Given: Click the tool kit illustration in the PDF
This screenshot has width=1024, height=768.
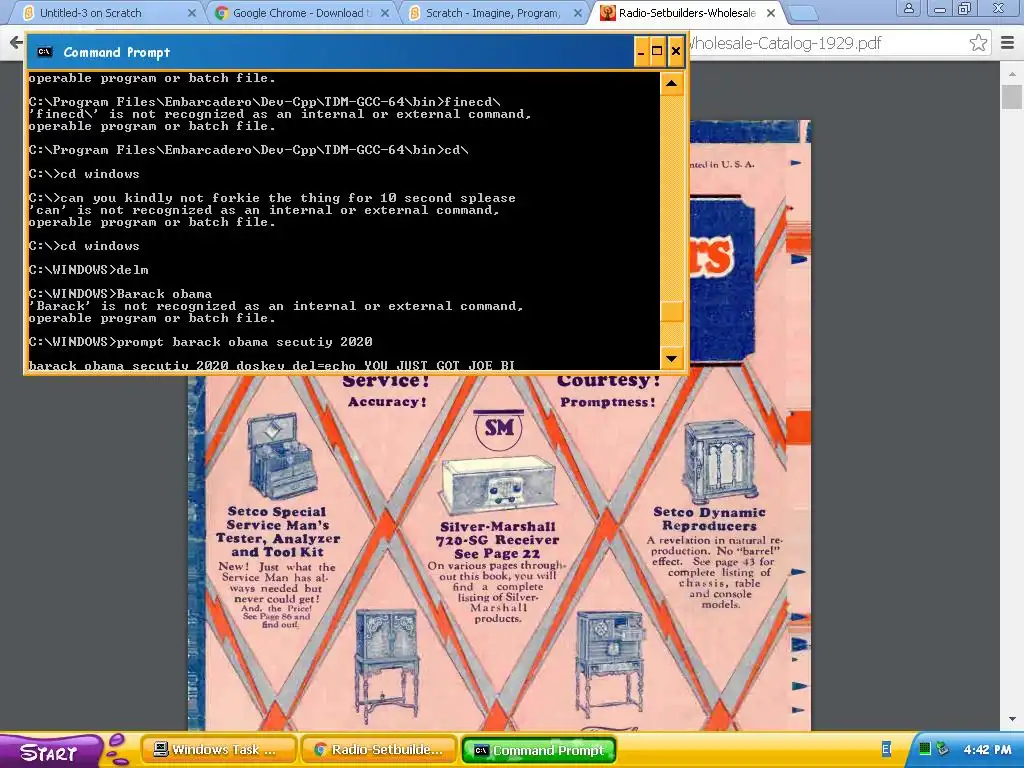Looking at the screenshot, I should (282, 456).
